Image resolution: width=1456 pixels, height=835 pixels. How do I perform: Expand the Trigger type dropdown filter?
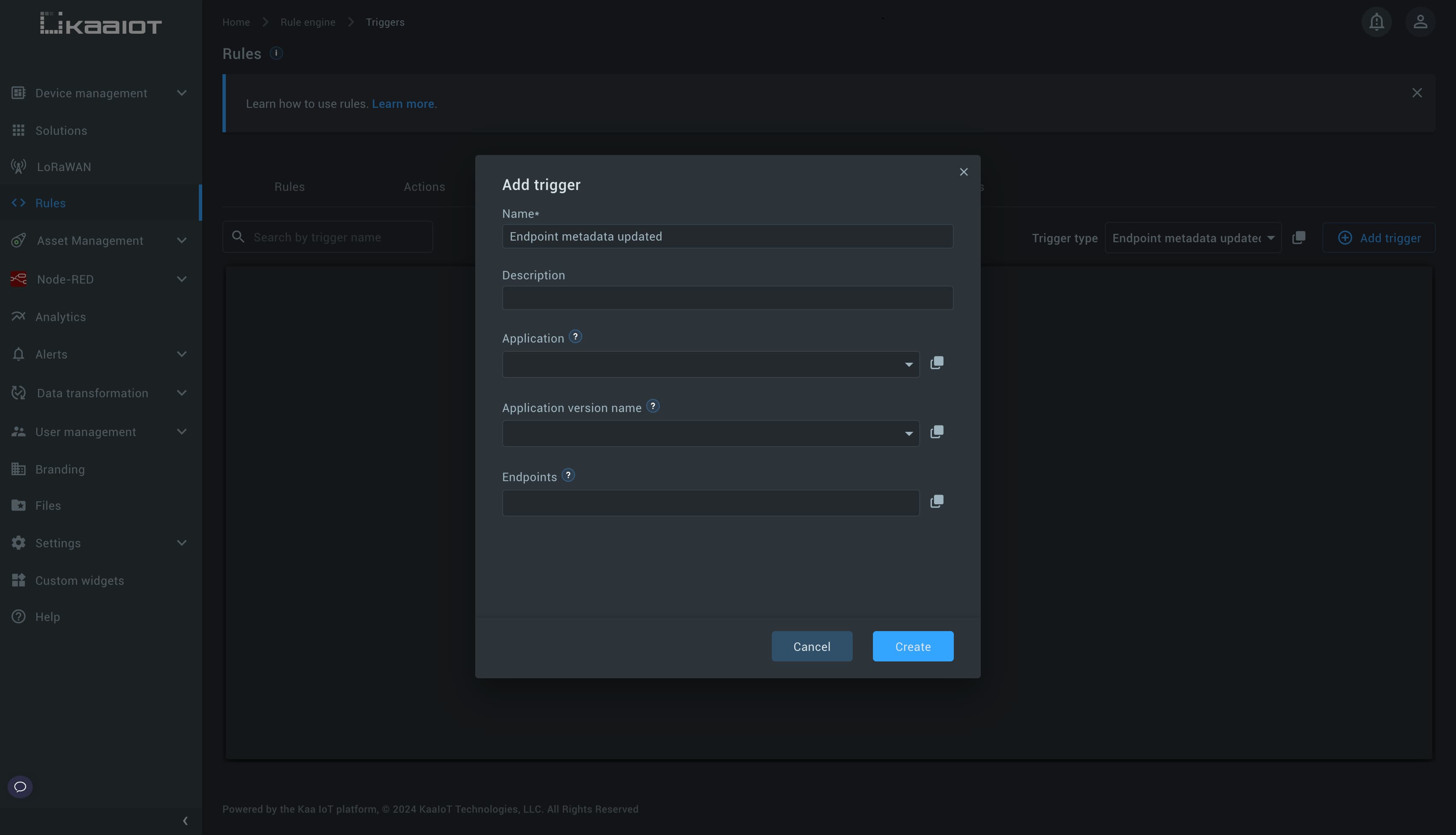pos(1191,237)
